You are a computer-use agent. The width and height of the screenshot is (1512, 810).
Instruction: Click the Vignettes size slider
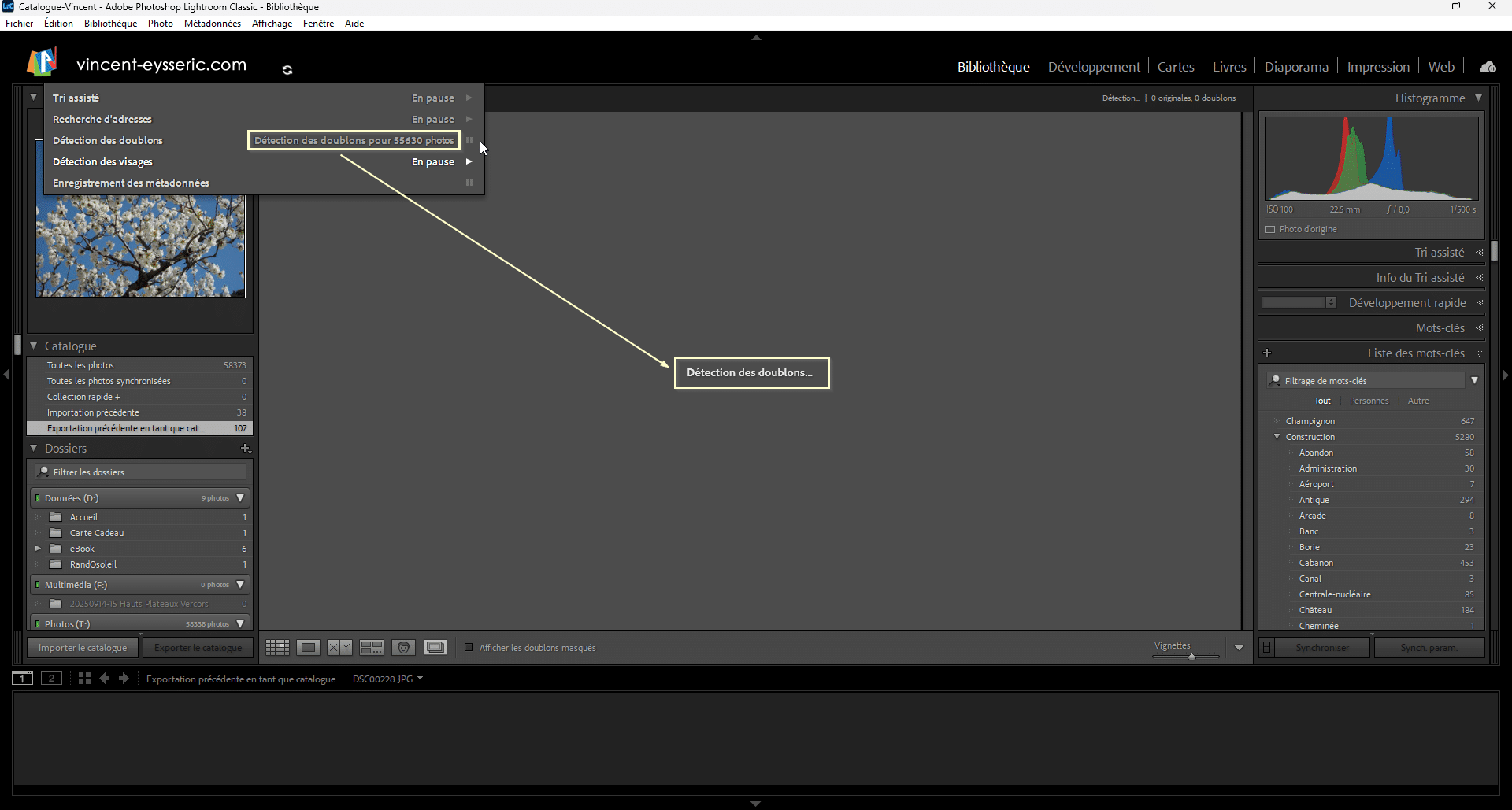1191,656
